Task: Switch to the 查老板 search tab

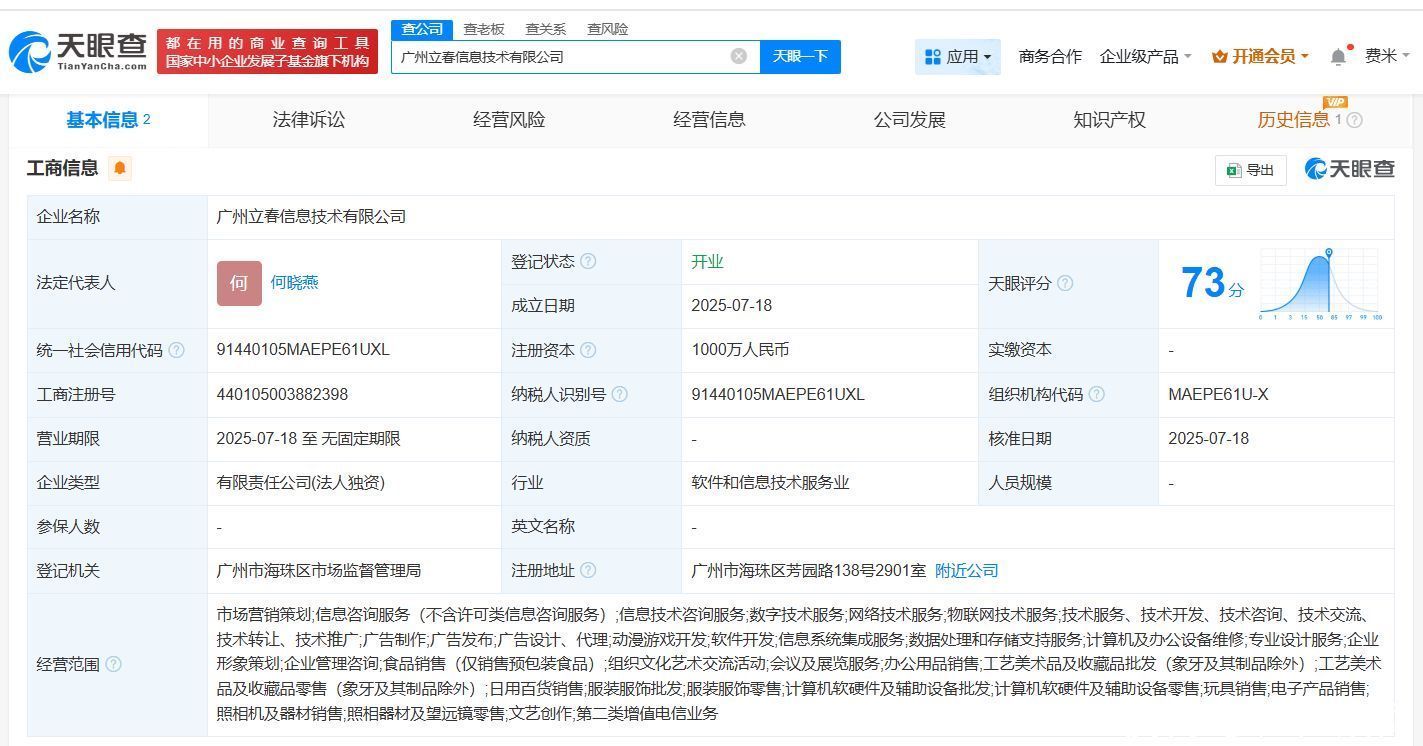Action: coord(484,29)
